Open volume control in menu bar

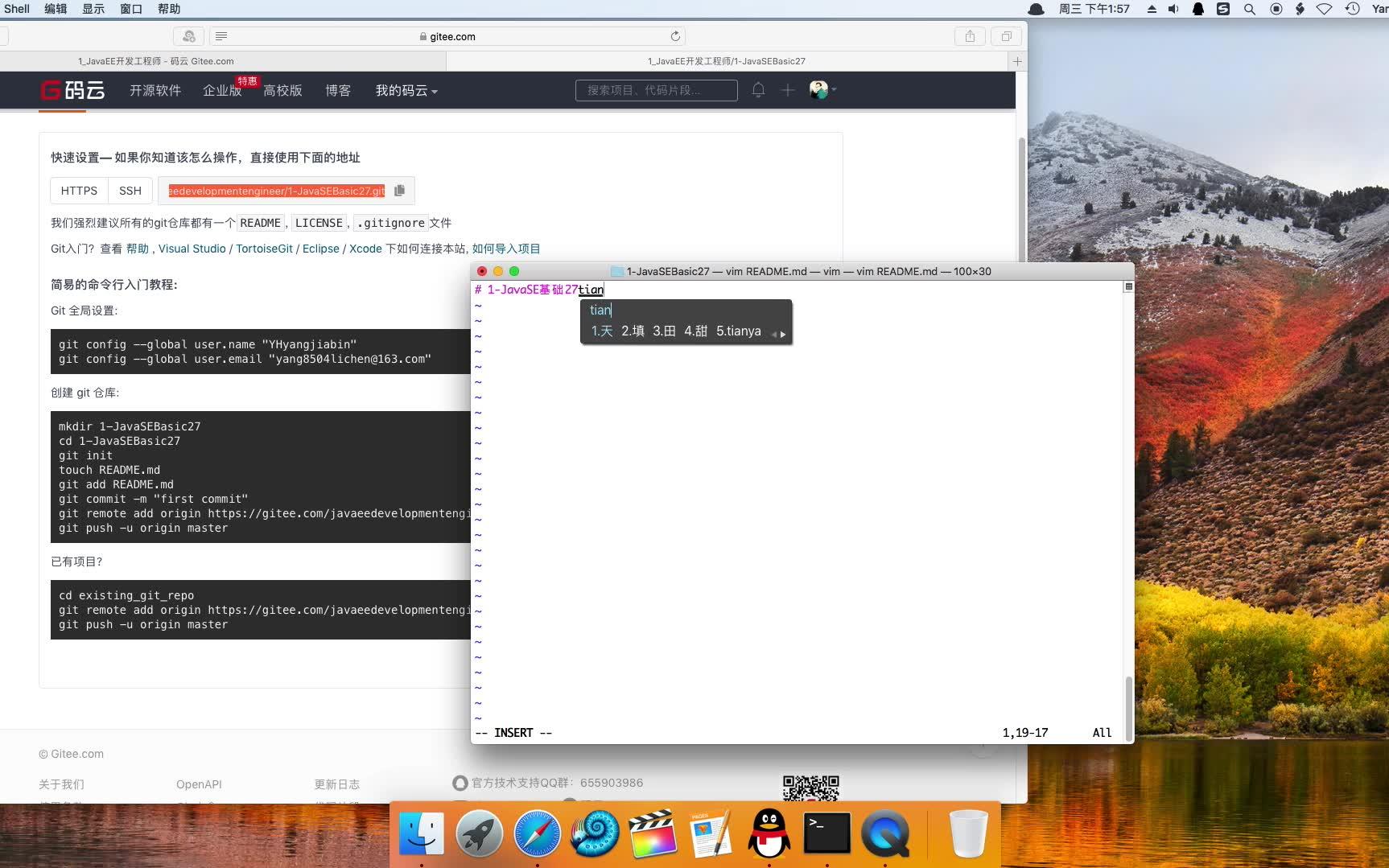point(1173,9)
